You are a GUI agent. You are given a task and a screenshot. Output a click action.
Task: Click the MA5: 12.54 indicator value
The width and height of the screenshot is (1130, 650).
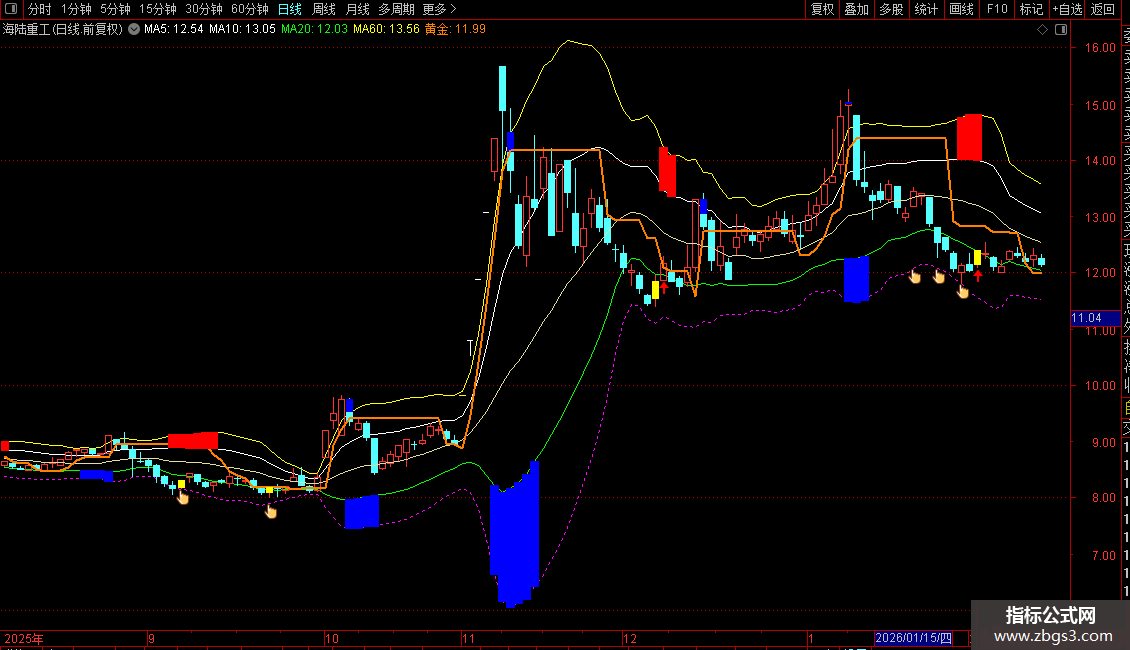click(174, 29)
